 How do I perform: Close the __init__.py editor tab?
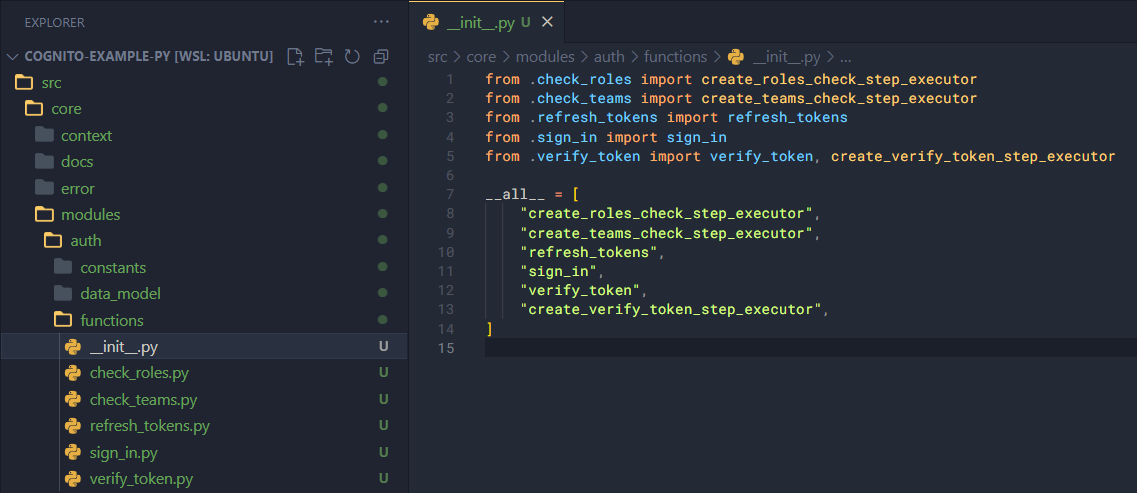tap(547, 22)
